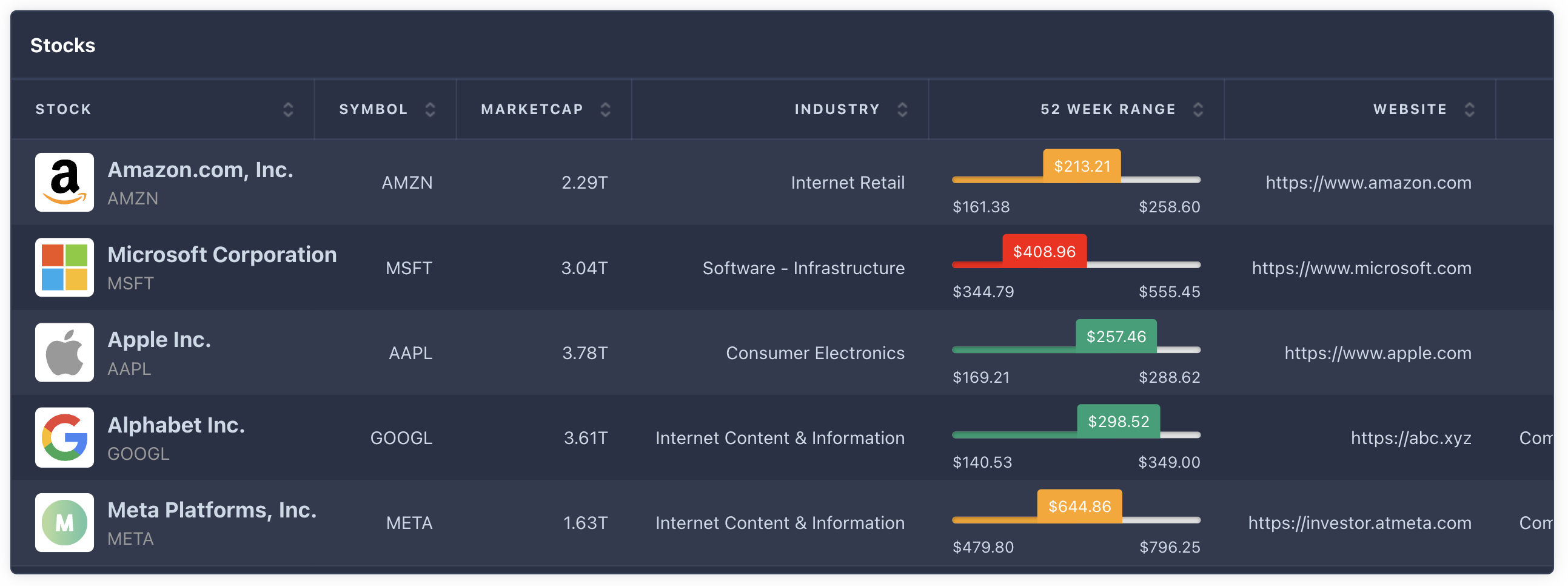This screenshot has height=586, width=1568.
Task: Click the Website column sort icon
Action: pos(1469,110)
